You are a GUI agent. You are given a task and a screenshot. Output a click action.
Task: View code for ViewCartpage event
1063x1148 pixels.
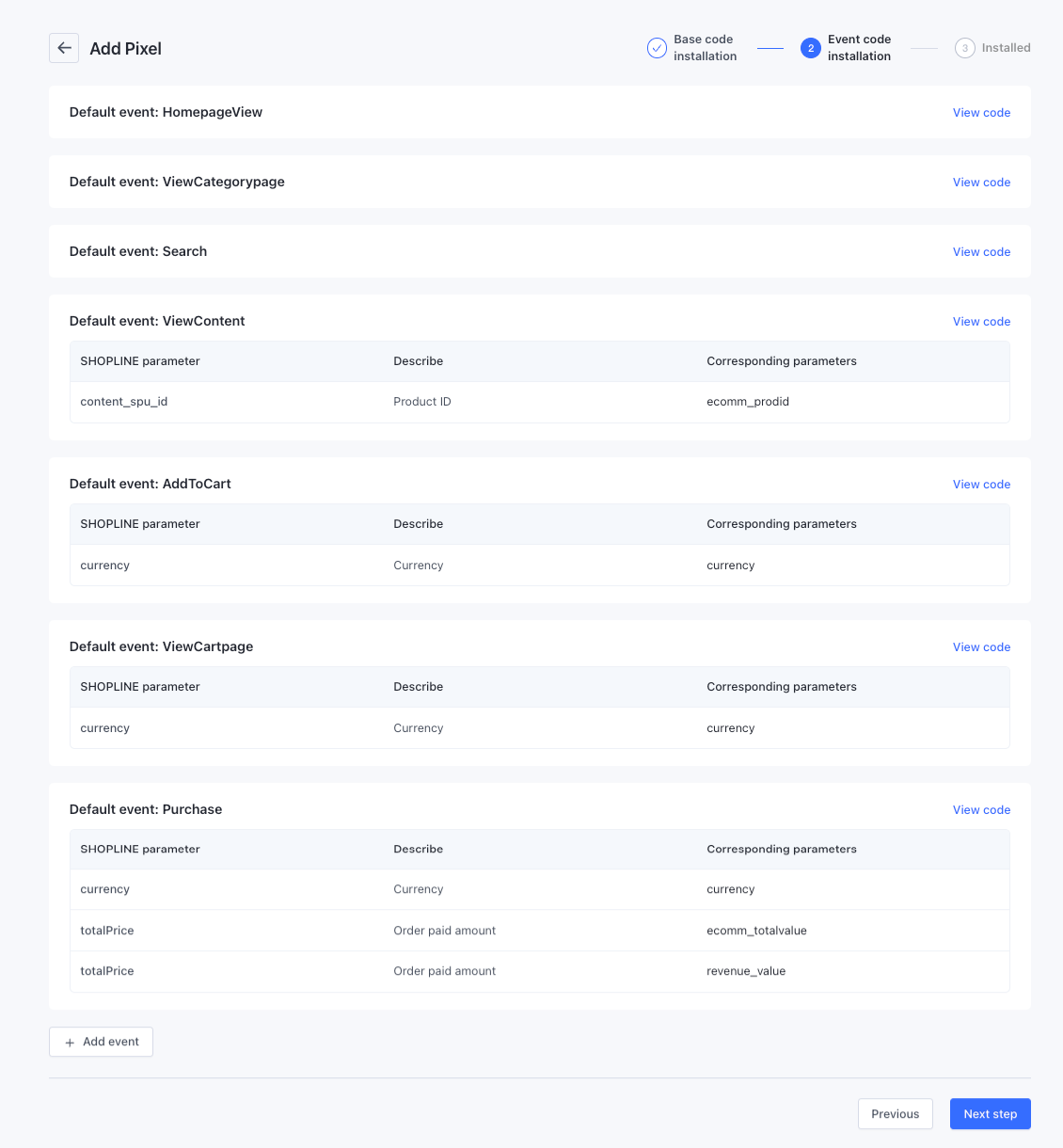981,647
